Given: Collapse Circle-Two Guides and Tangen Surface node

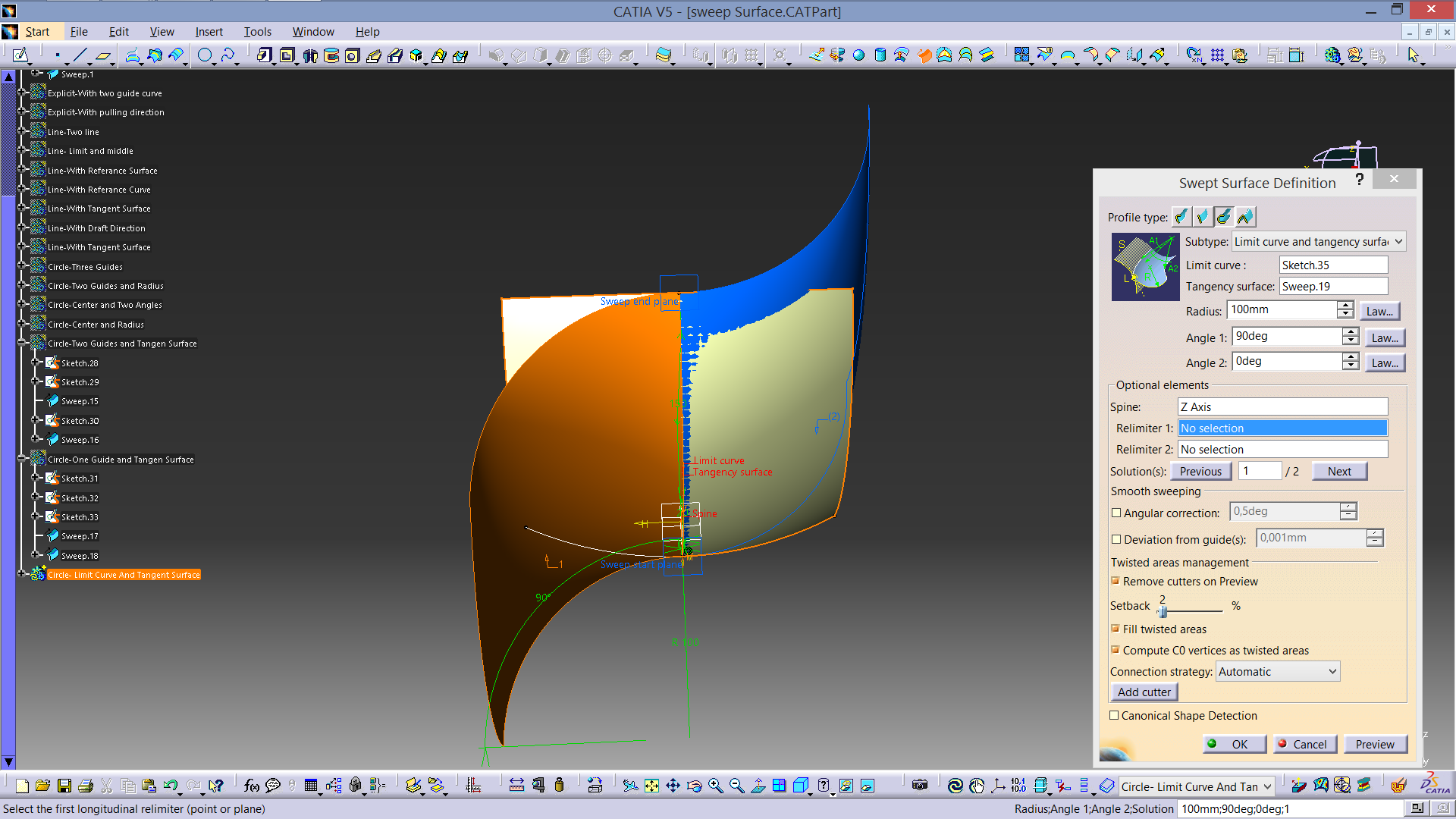Looking at the screenshot, I should click(x=22, y=343).
